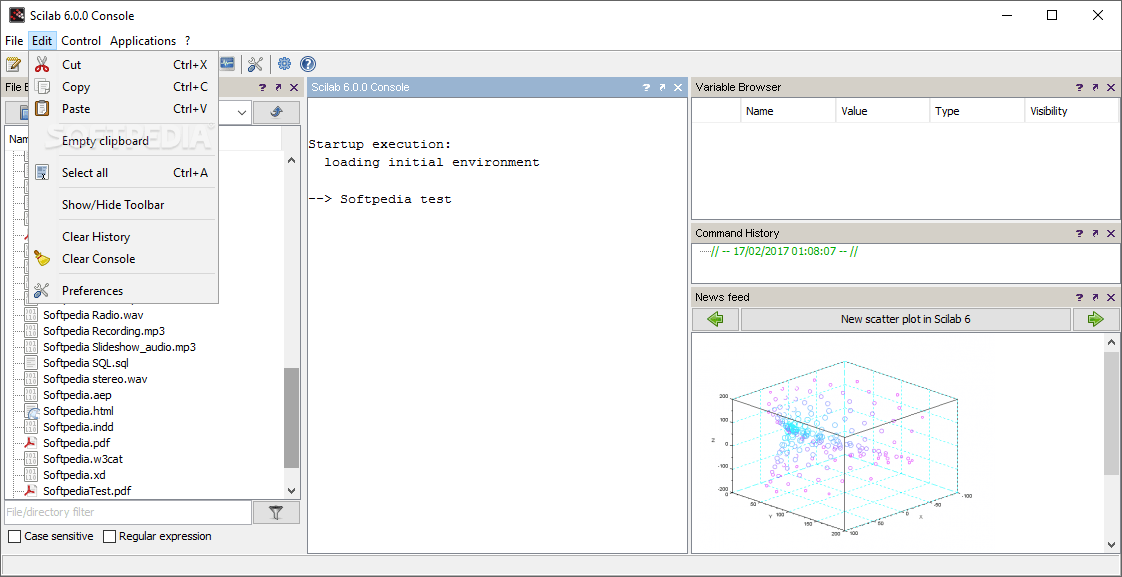
Task: Click the tools icon beside Preferences
Action: coord(42,291)
